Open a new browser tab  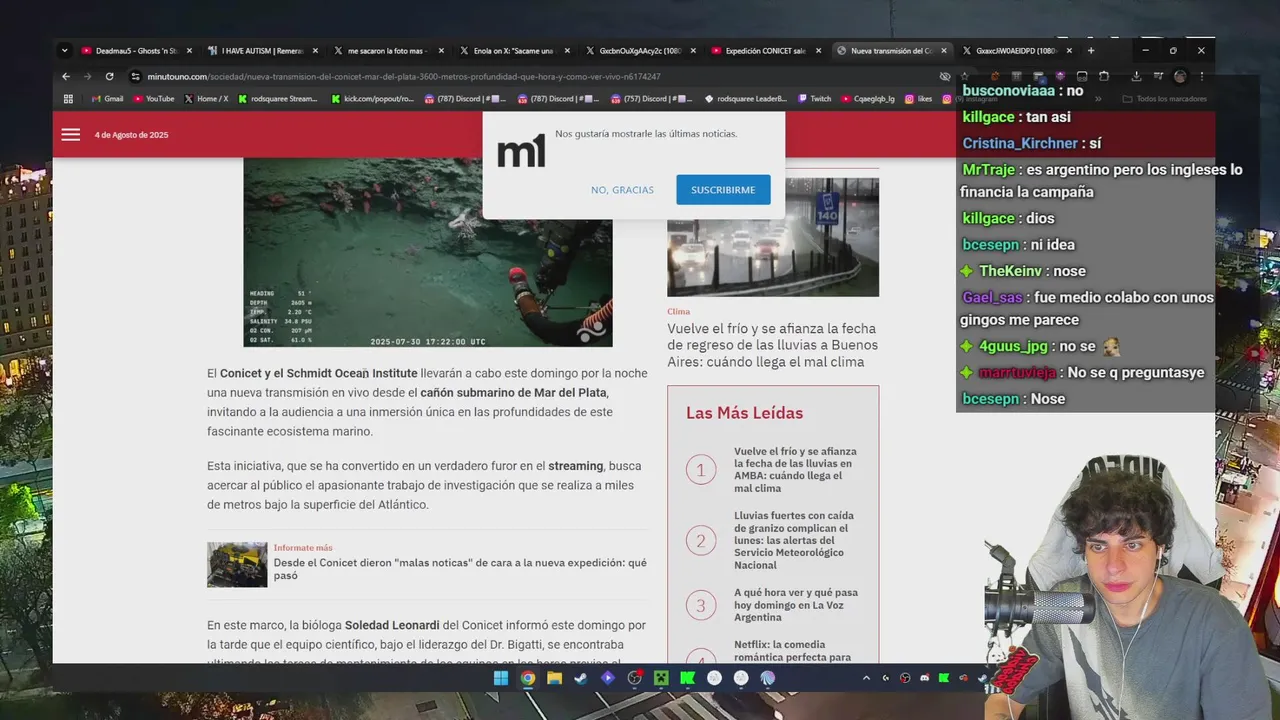[1090, 50]
